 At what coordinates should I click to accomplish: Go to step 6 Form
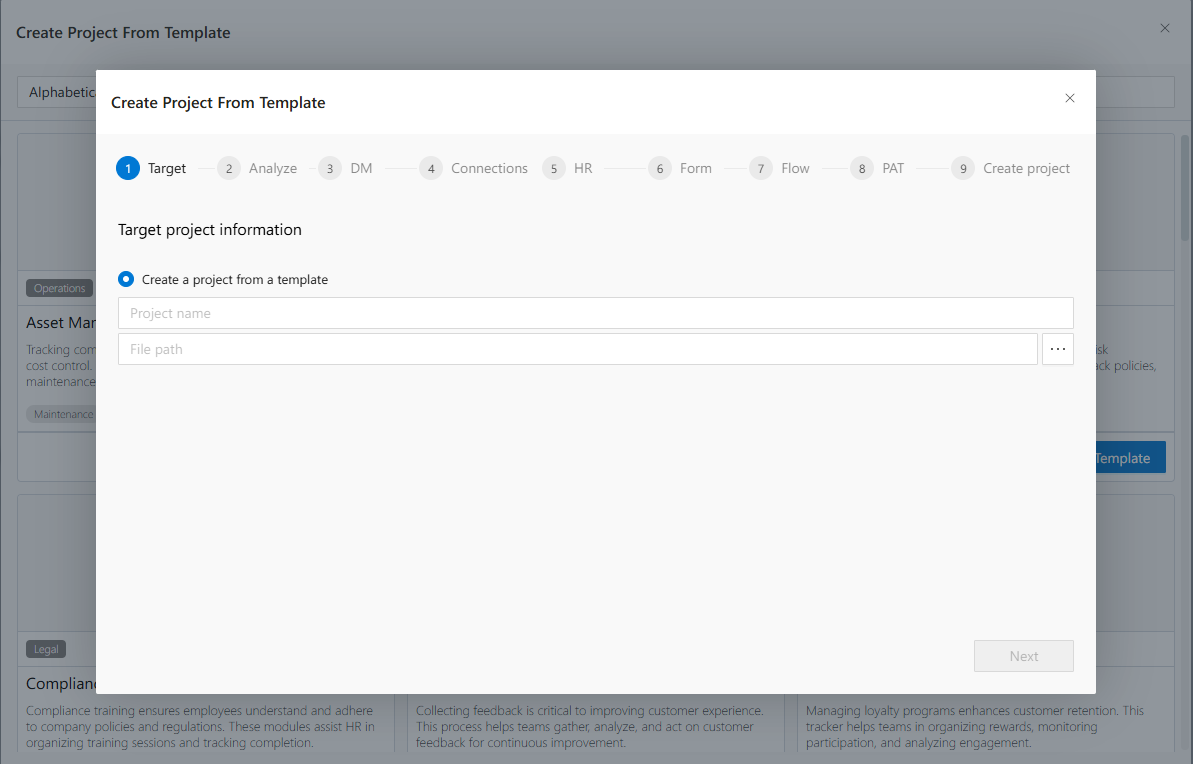coord(680,168)
